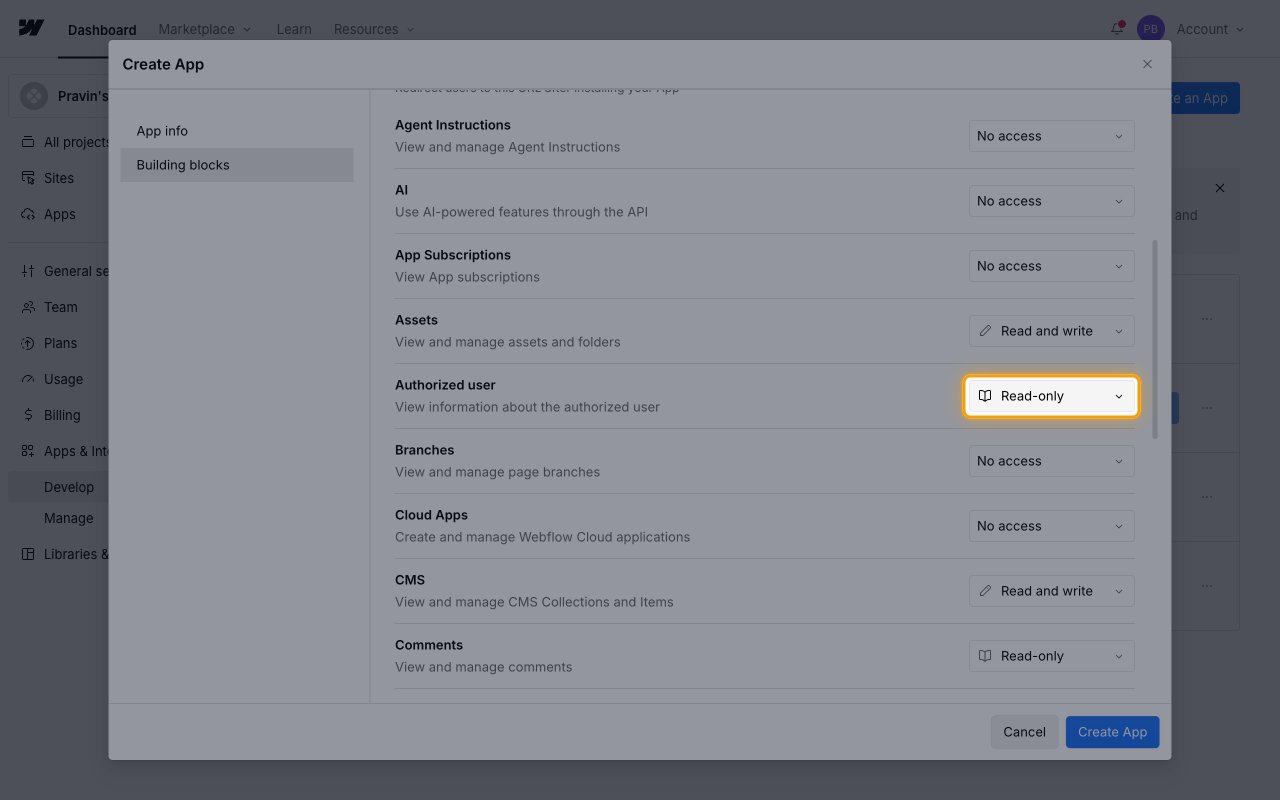This screenshot has width=1280, height=800.
Task: Click the Sites sidebar icon
Action: (28, 178)
